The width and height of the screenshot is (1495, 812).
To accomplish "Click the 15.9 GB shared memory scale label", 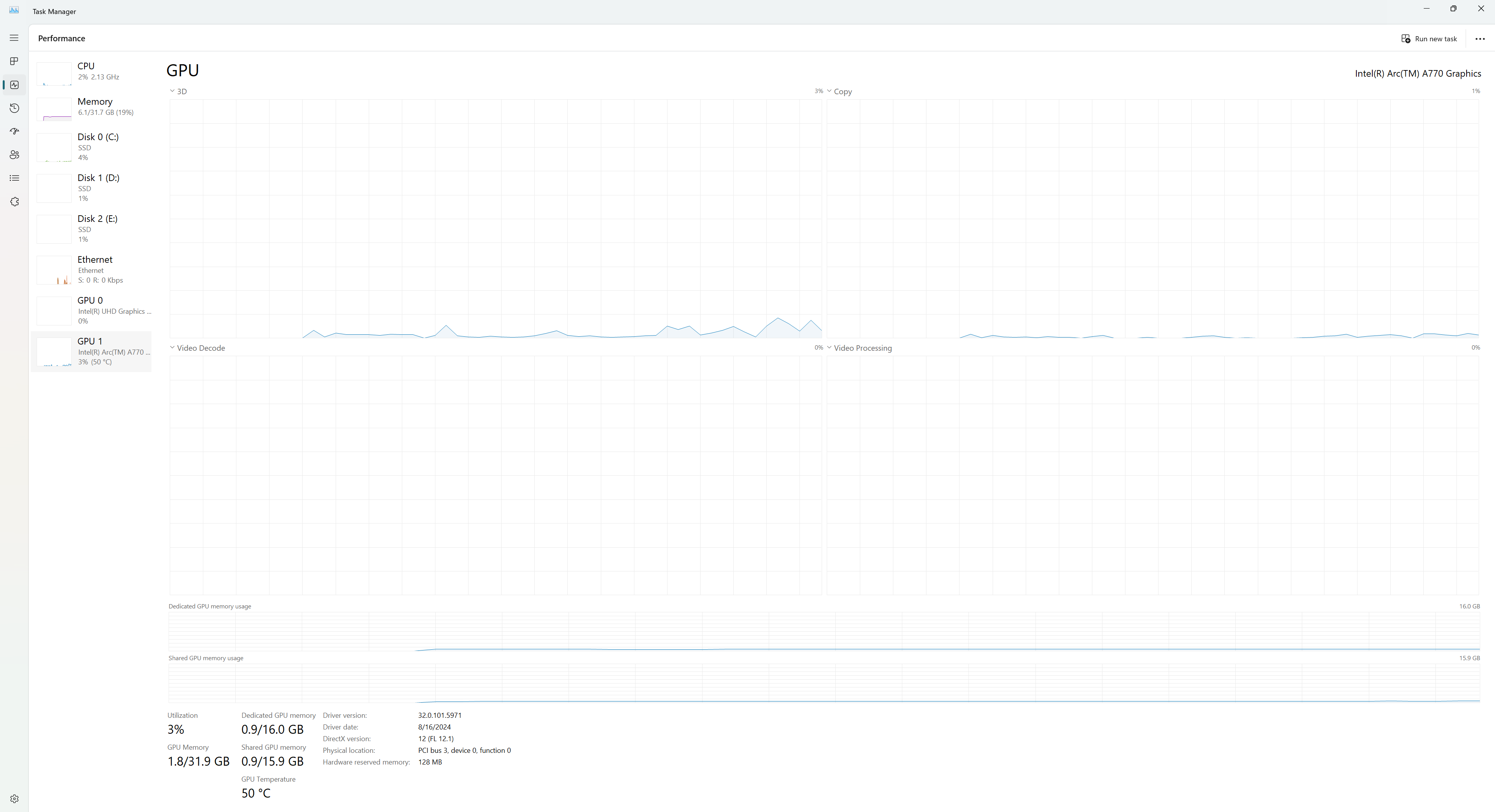I will coord(1469,658).
